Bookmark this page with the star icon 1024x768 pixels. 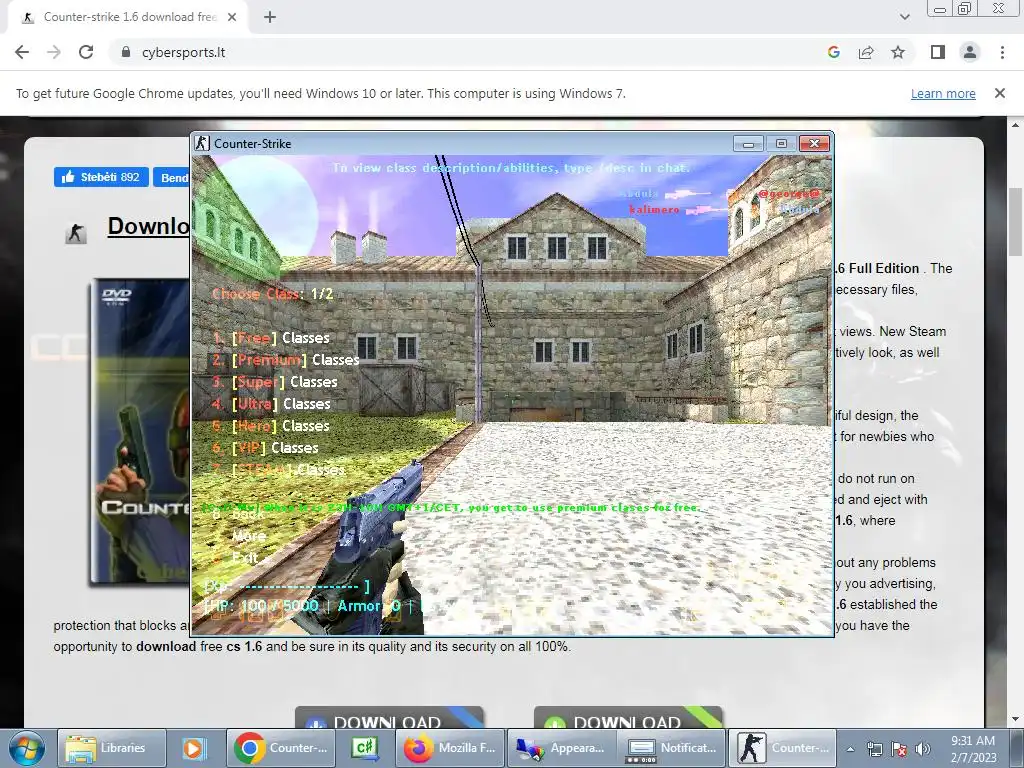pyautogui.click(x=898, y=52)
